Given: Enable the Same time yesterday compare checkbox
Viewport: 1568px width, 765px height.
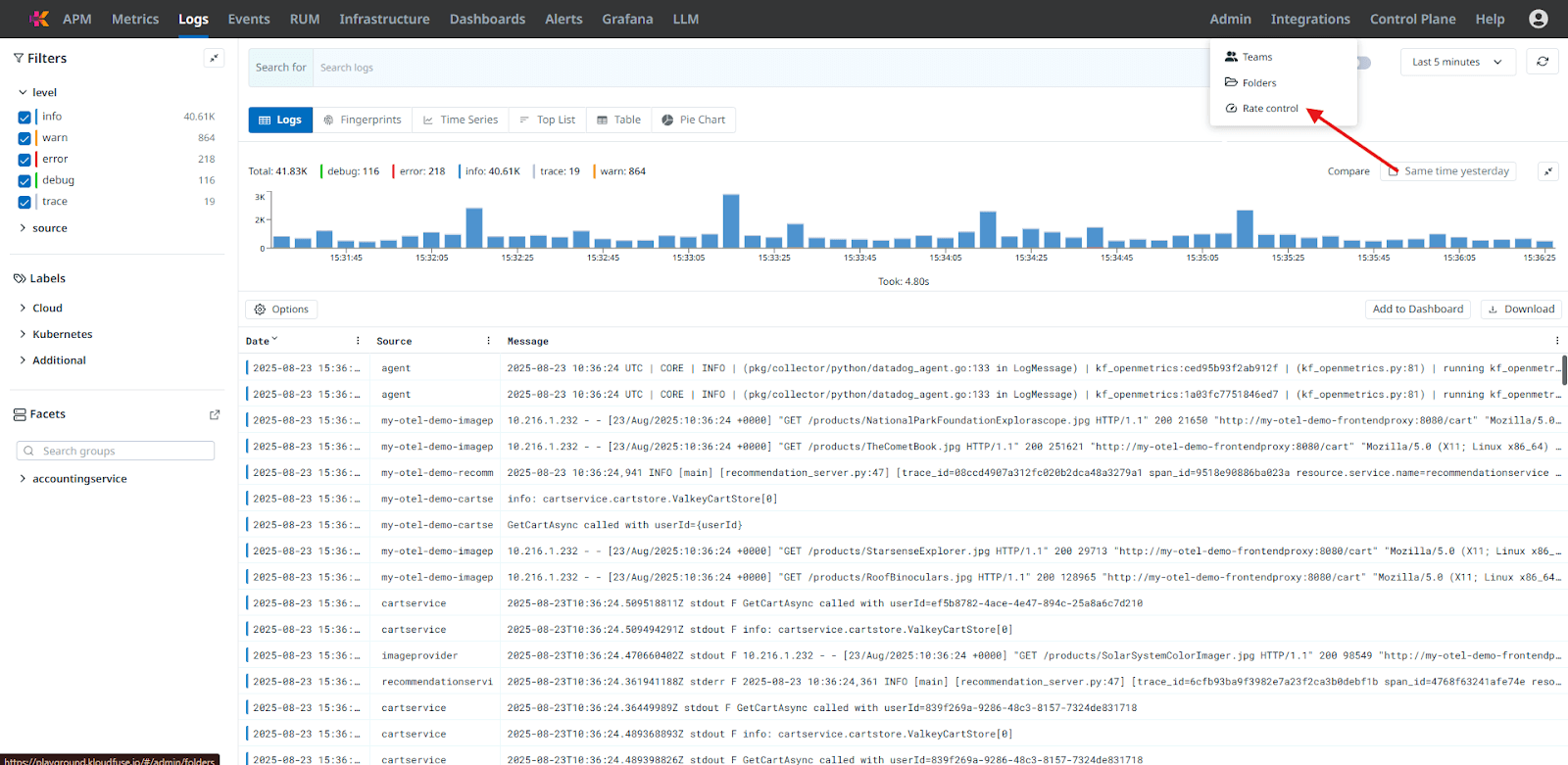Looking at the screenshot, I should tap(1394, 171).
